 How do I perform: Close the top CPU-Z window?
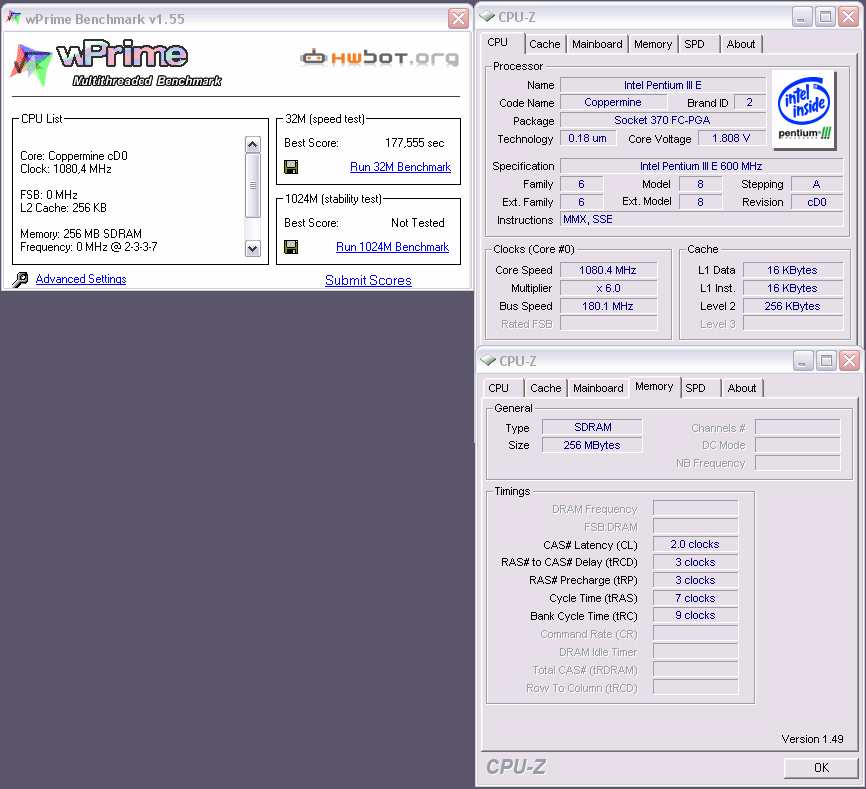[x=848, y=17]
